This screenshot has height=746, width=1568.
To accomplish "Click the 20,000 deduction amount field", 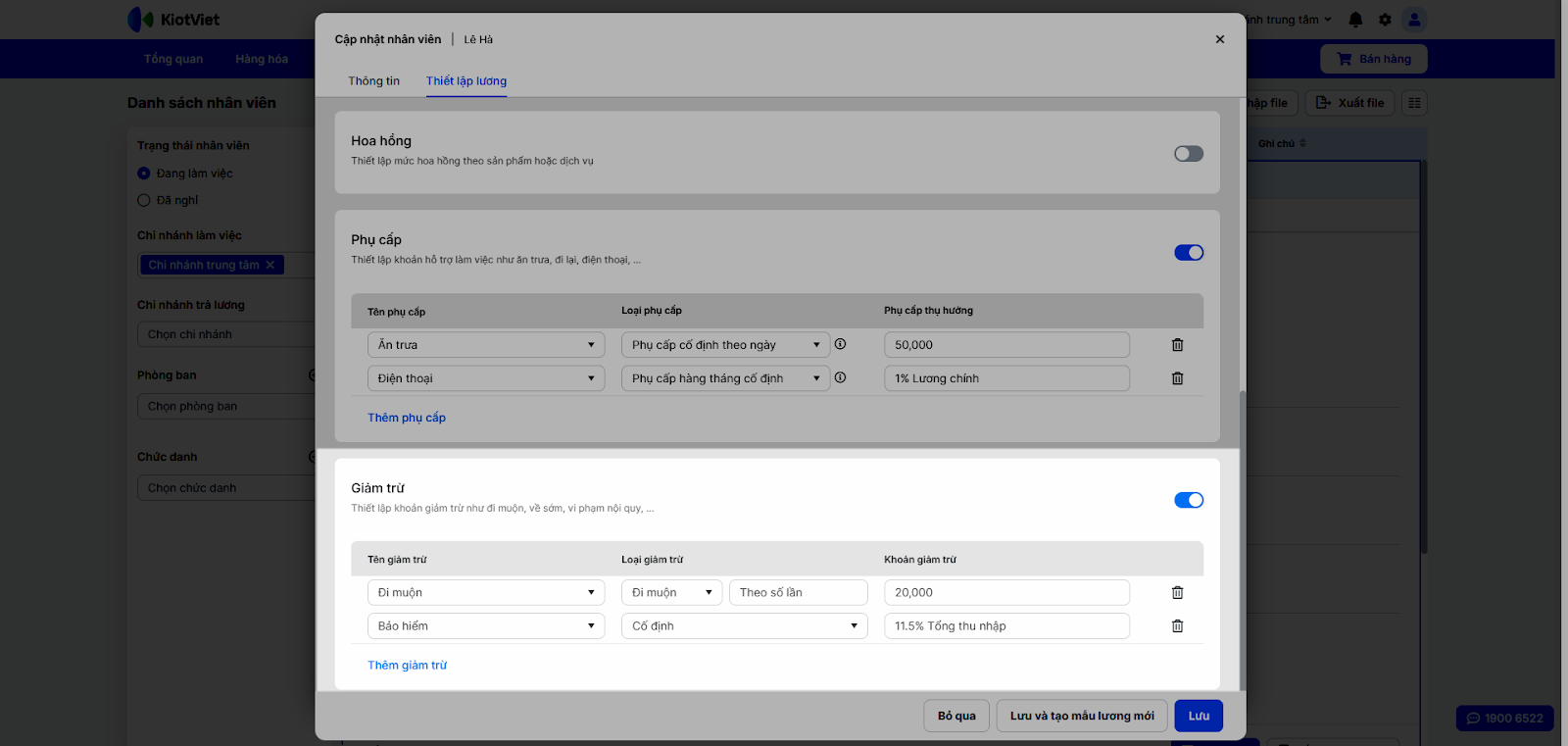I will pos(1005,593).
